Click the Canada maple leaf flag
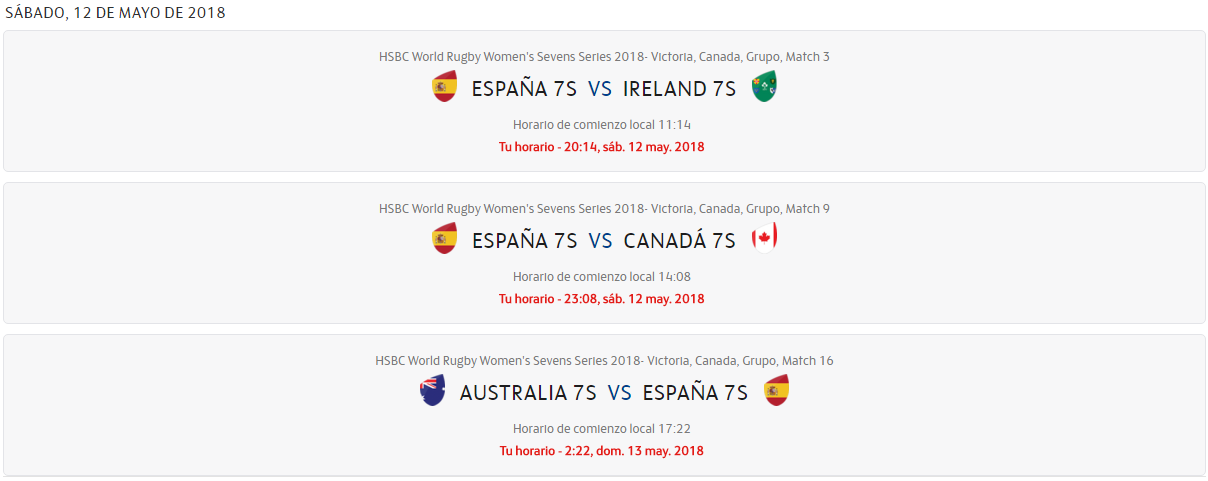The width and height of the screenshot is (1208, 481). click(x=764, y=238)
